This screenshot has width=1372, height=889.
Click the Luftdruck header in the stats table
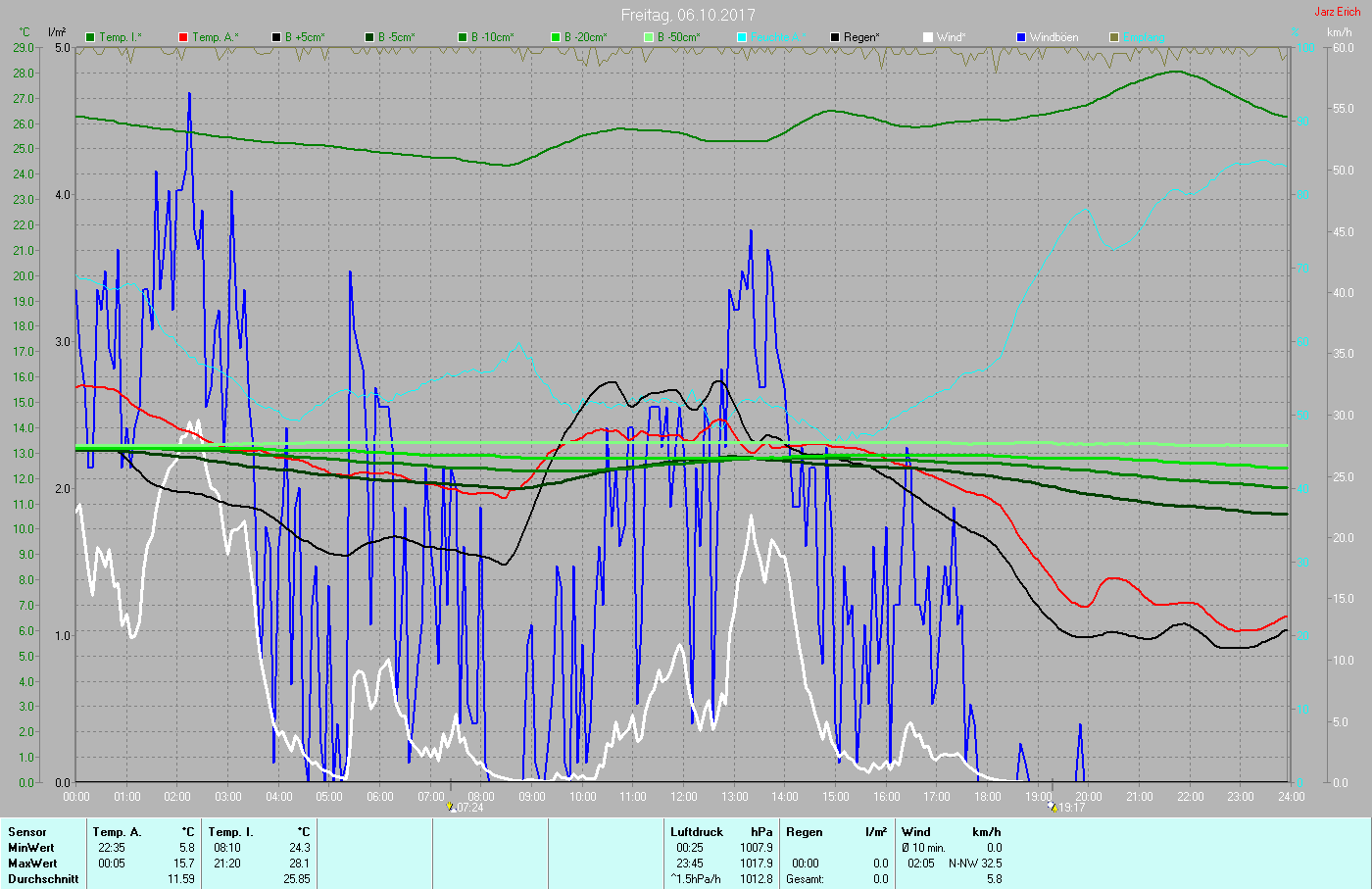pyautogui.click(x=697, y=832)
